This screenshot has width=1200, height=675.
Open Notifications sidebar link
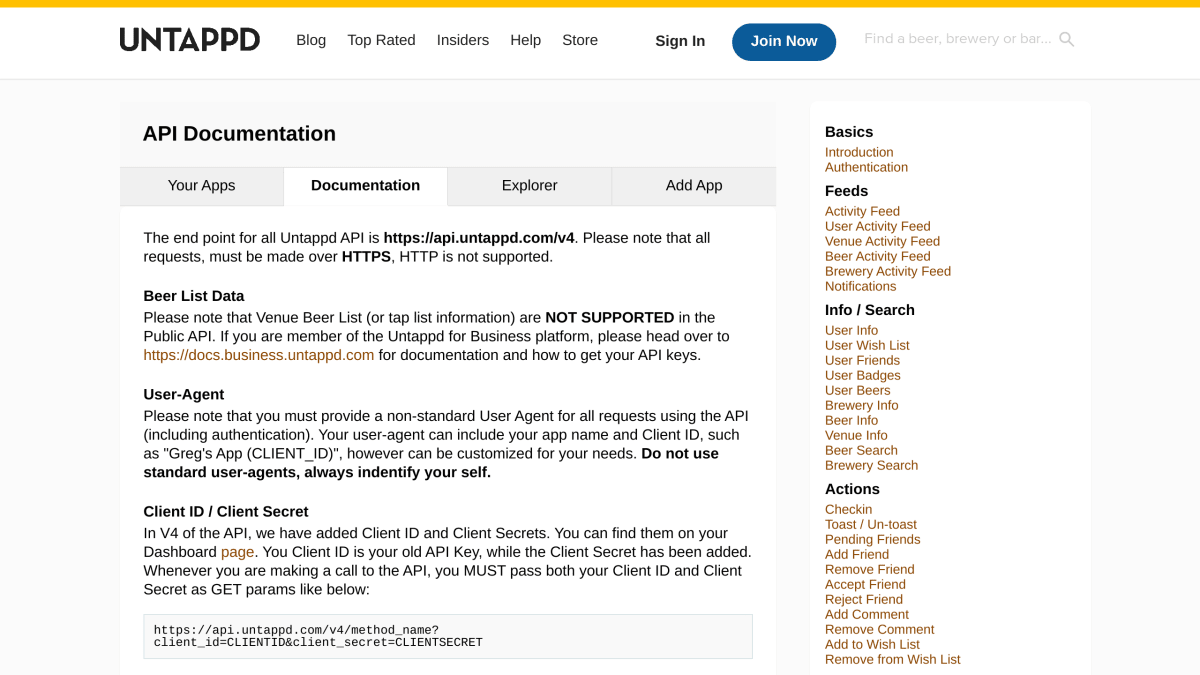point(860,287)
